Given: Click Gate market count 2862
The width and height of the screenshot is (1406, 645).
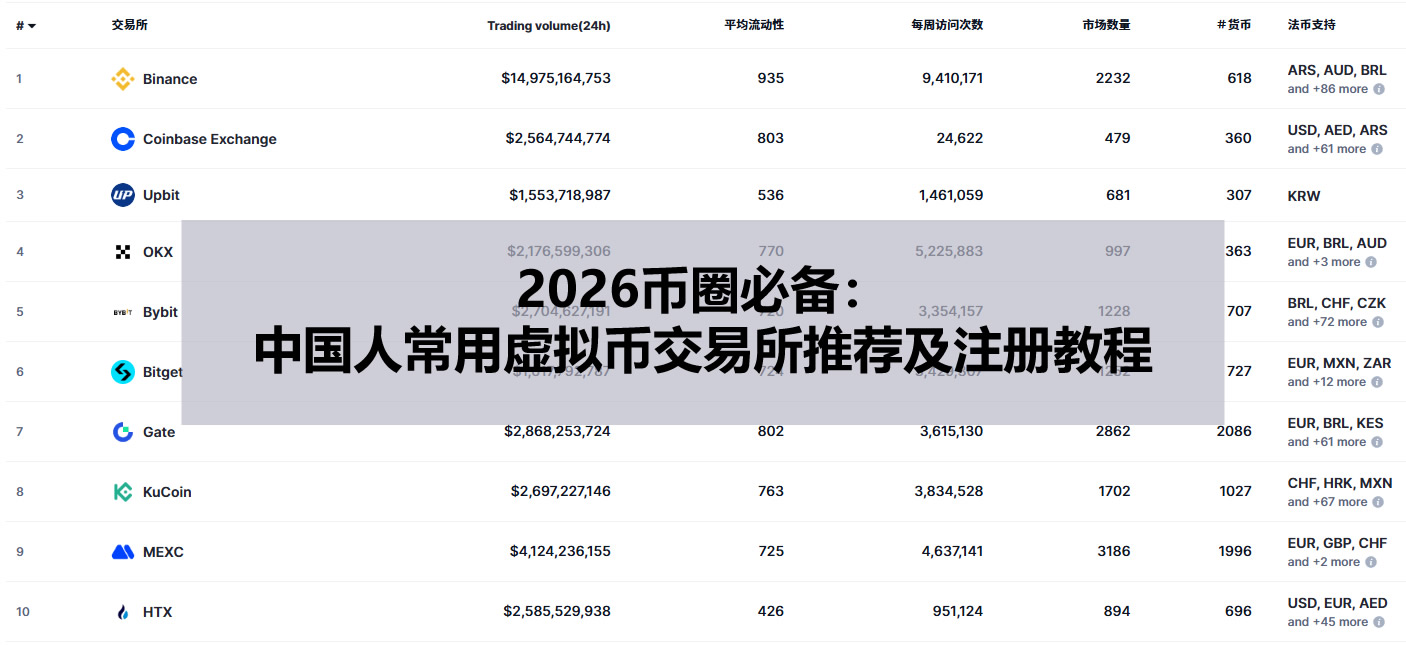Looking at the screenshot, I should pyautogui.click(x=1113, y=431).
